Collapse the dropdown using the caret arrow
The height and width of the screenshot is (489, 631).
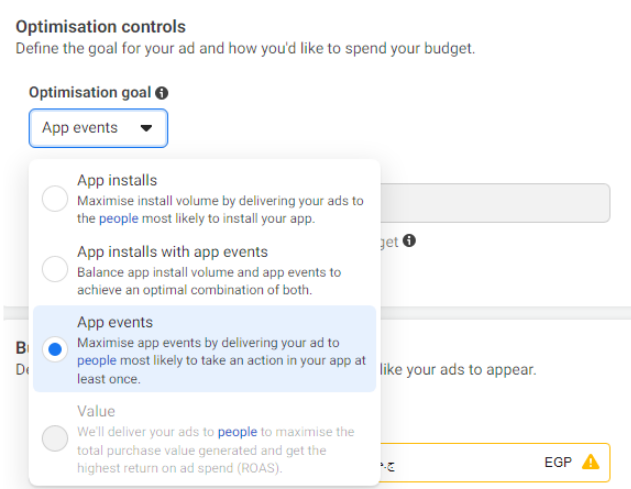click(146, 128)
